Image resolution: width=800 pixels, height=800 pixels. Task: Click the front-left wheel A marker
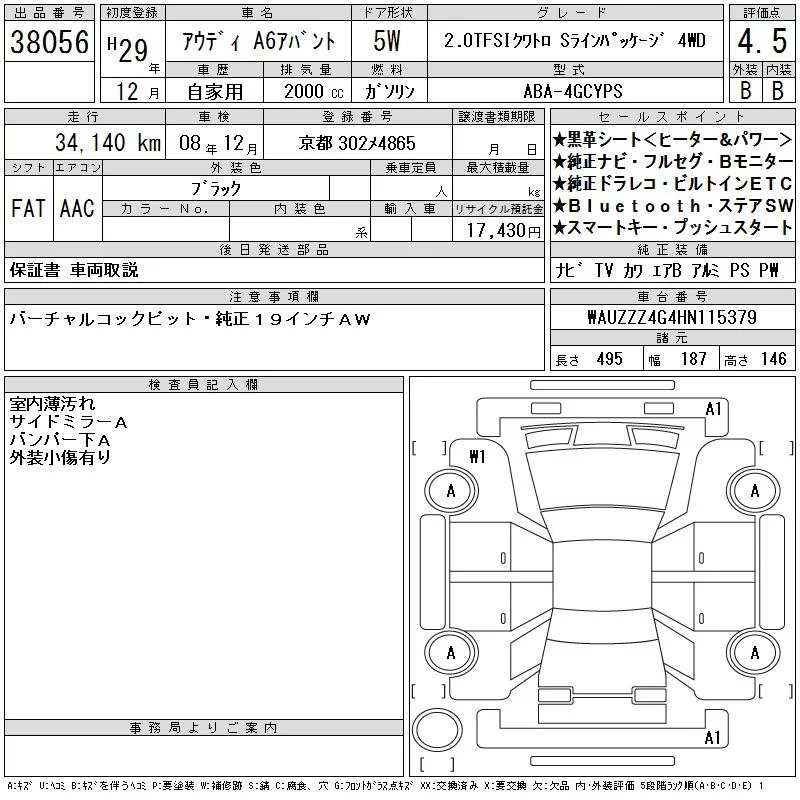pyautogui.click(x=451, y=491)
